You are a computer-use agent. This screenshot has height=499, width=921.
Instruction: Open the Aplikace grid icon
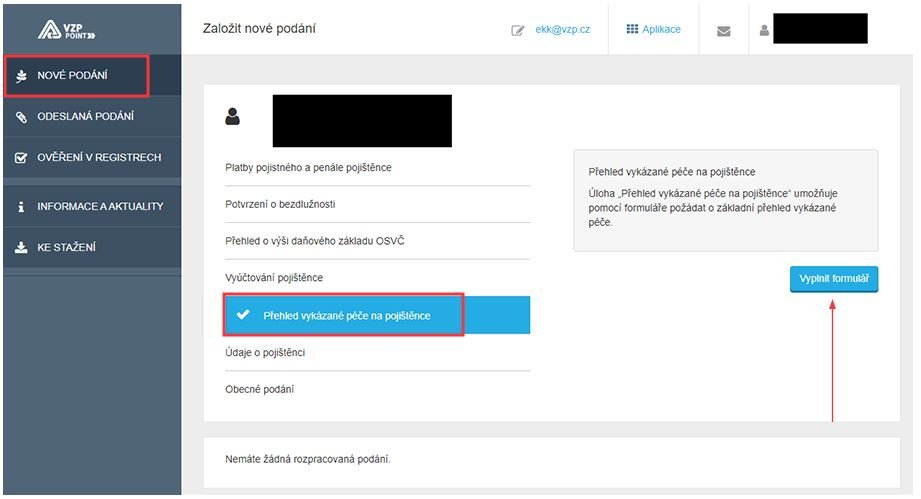[x=632, y=29]
